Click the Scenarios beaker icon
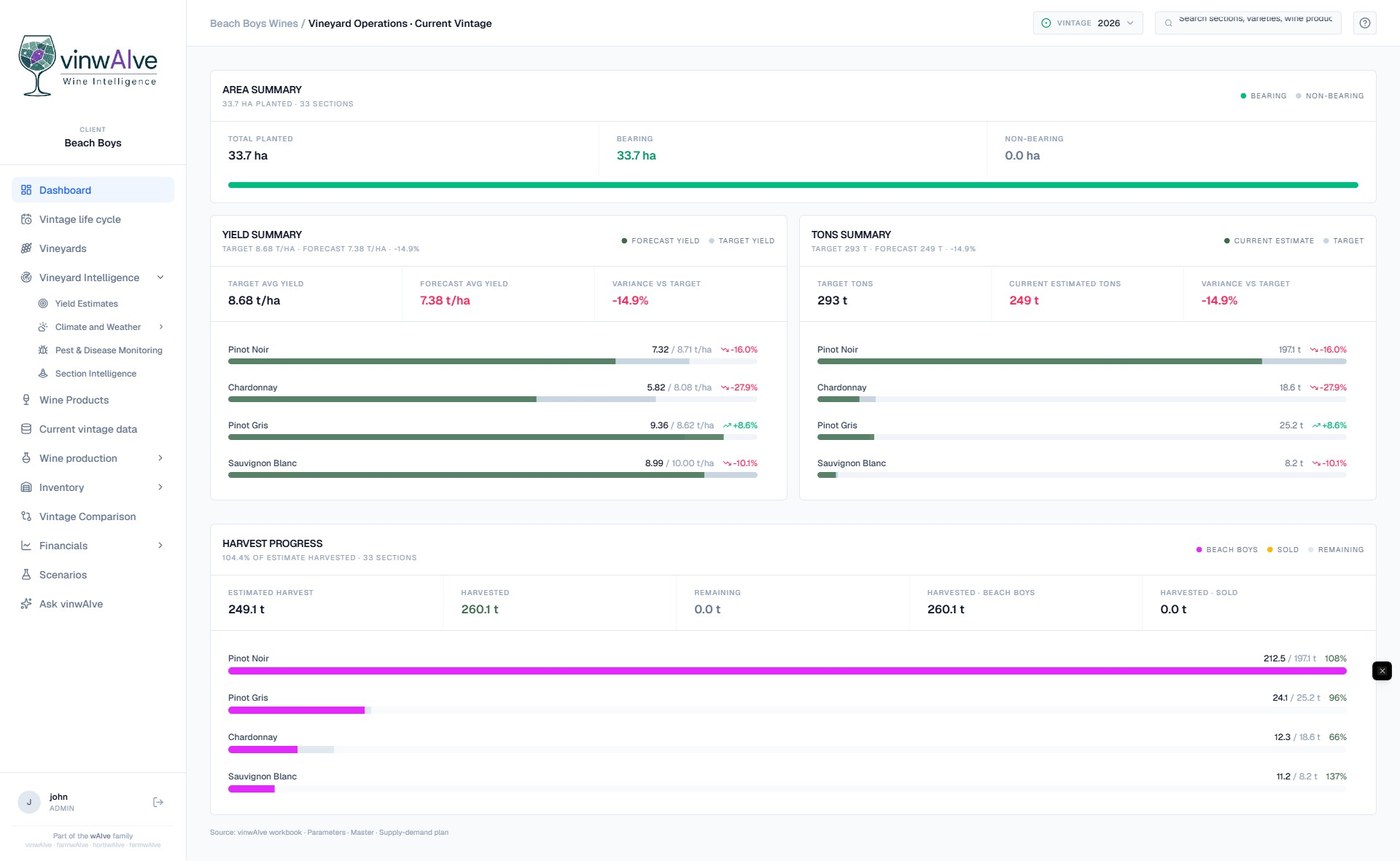The width and height of the screenshot is (1400, 861). [27, 575]
